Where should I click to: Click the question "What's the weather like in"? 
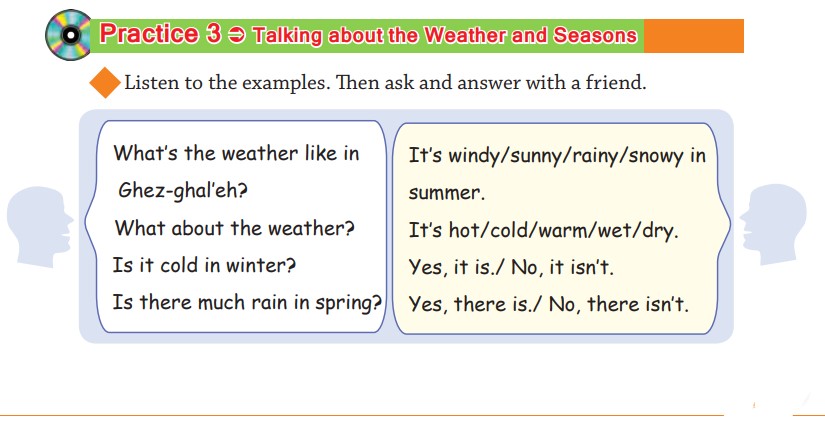(x=236, y=154)
